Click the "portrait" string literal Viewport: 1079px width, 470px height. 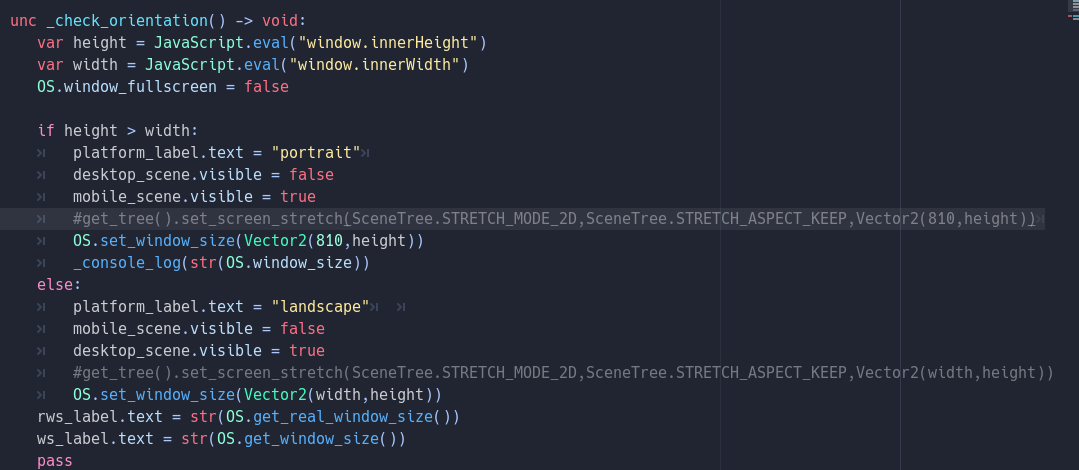click(x=316, y=153)
